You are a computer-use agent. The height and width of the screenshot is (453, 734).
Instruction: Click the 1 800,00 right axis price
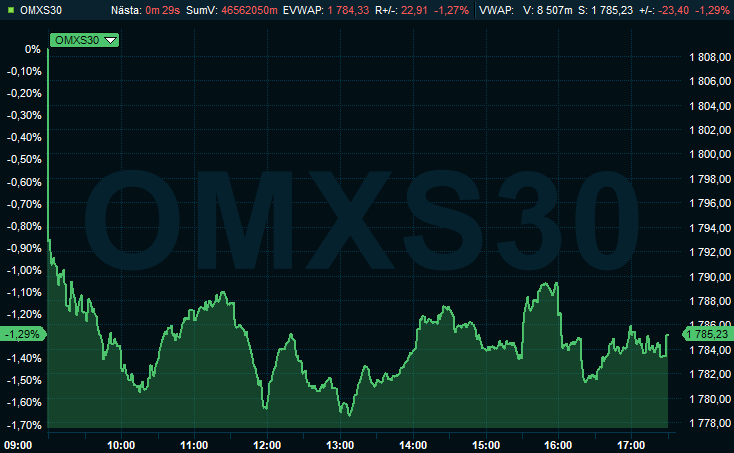click(x=710, y=154)
